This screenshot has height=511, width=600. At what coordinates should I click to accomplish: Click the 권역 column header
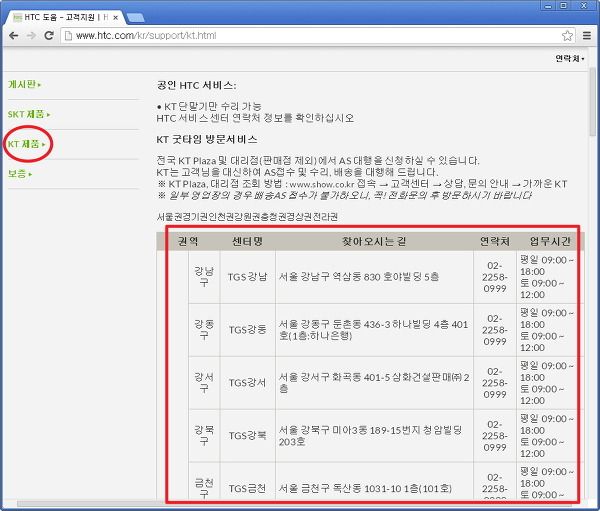tap(188, 241)
